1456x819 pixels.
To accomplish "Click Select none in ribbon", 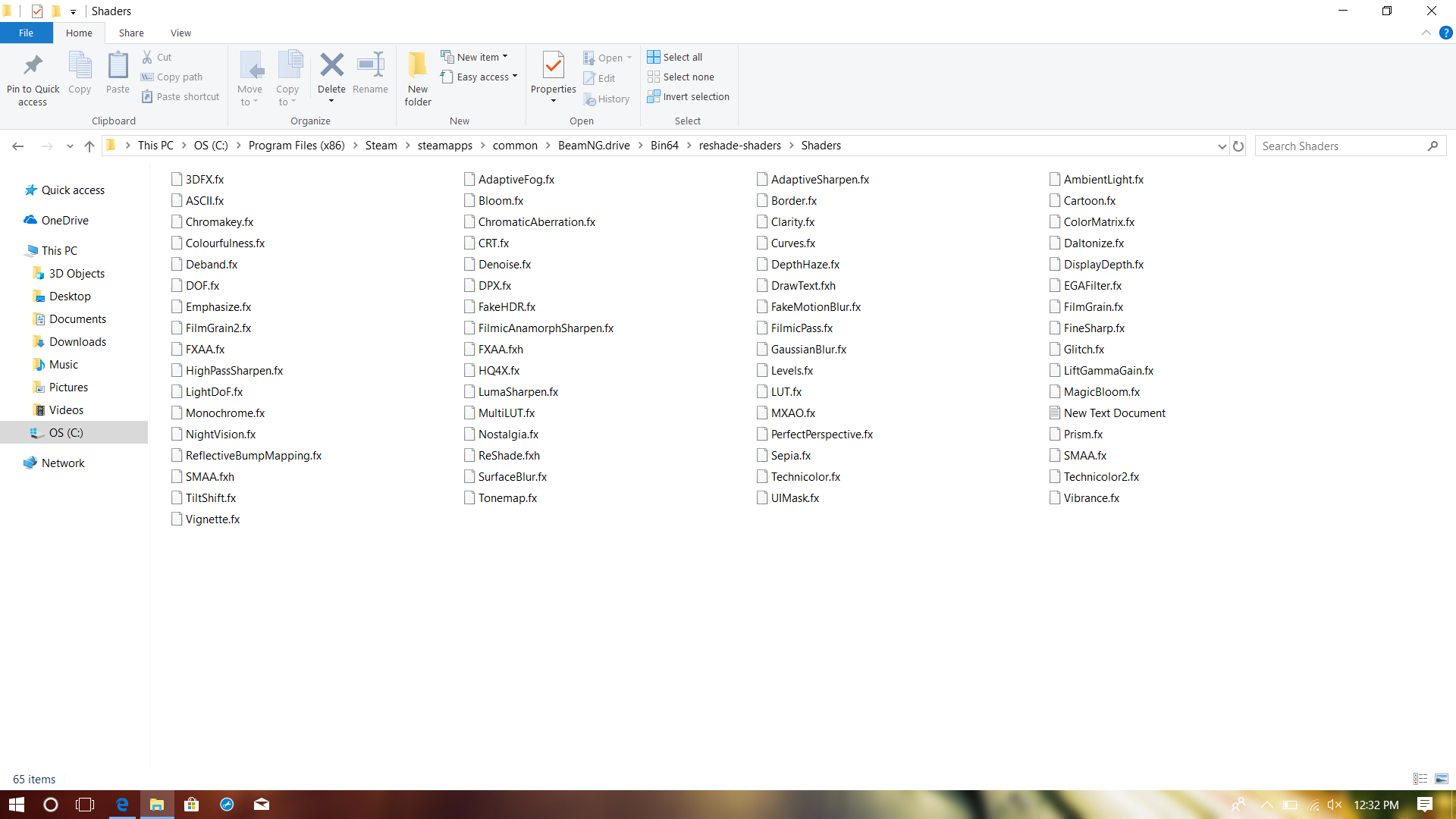I will point(680,77).
